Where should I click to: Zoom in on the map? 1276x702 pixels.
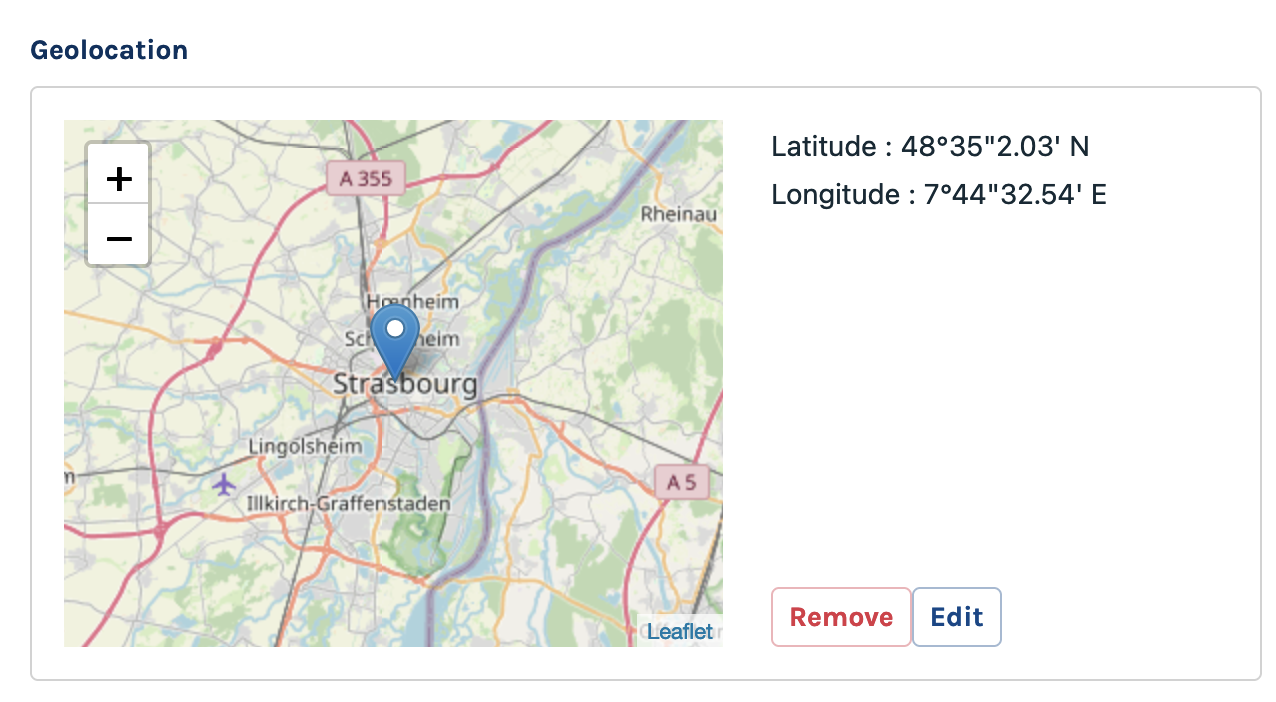pos(119,179)
